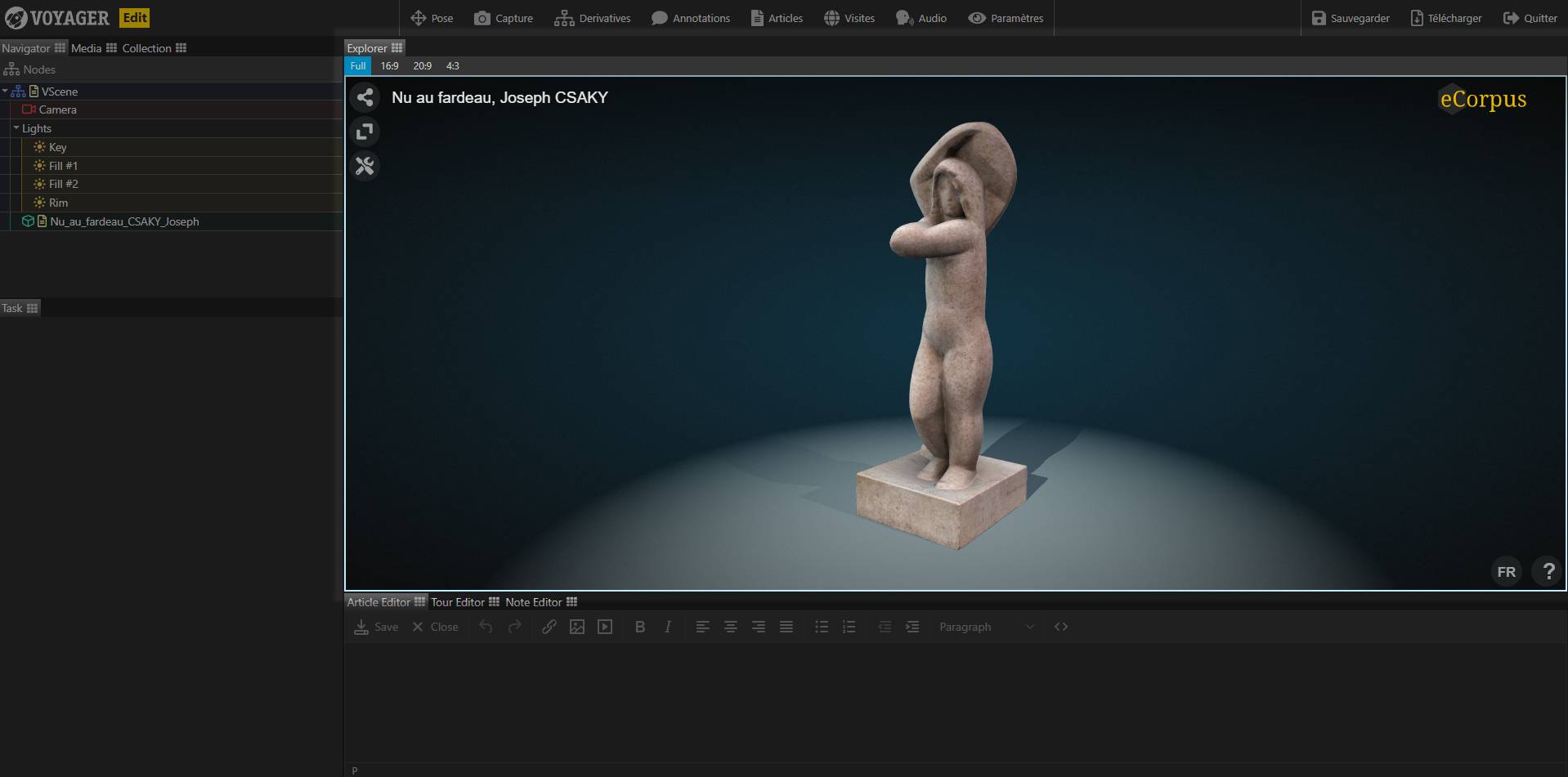Insert a numbered list
1568x777 pixels.
pos(849,627)
